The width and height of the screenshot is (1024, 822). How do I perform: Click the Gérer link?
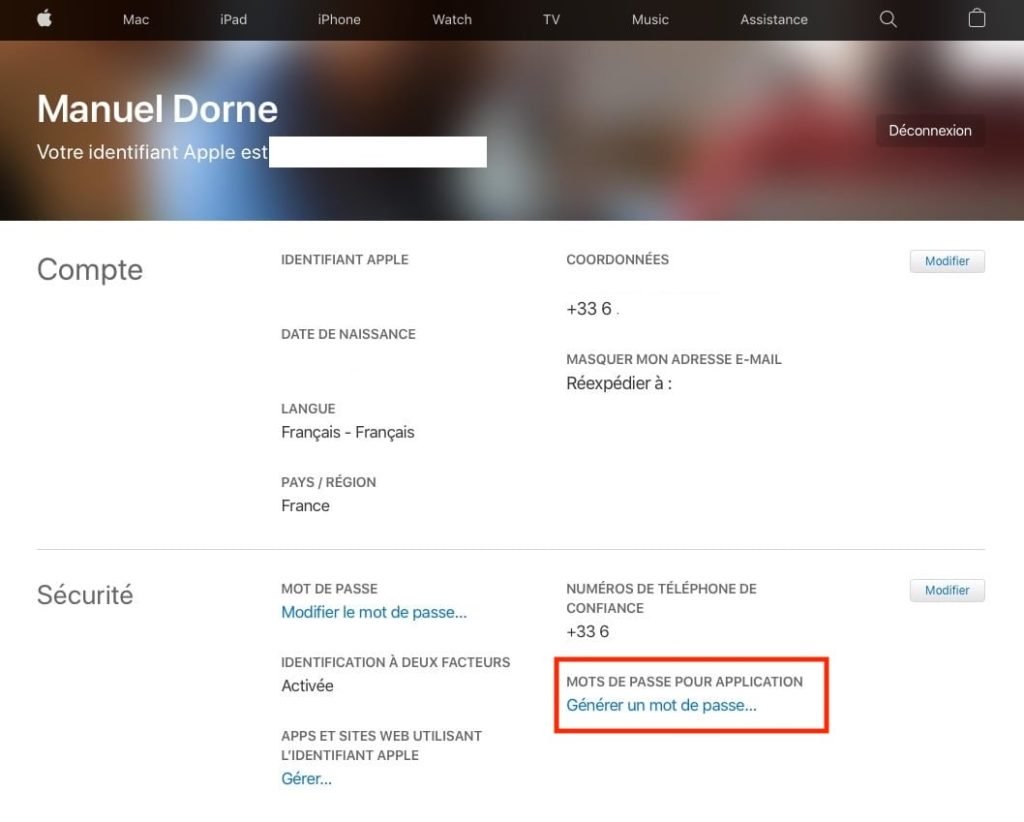click(306, 779)
